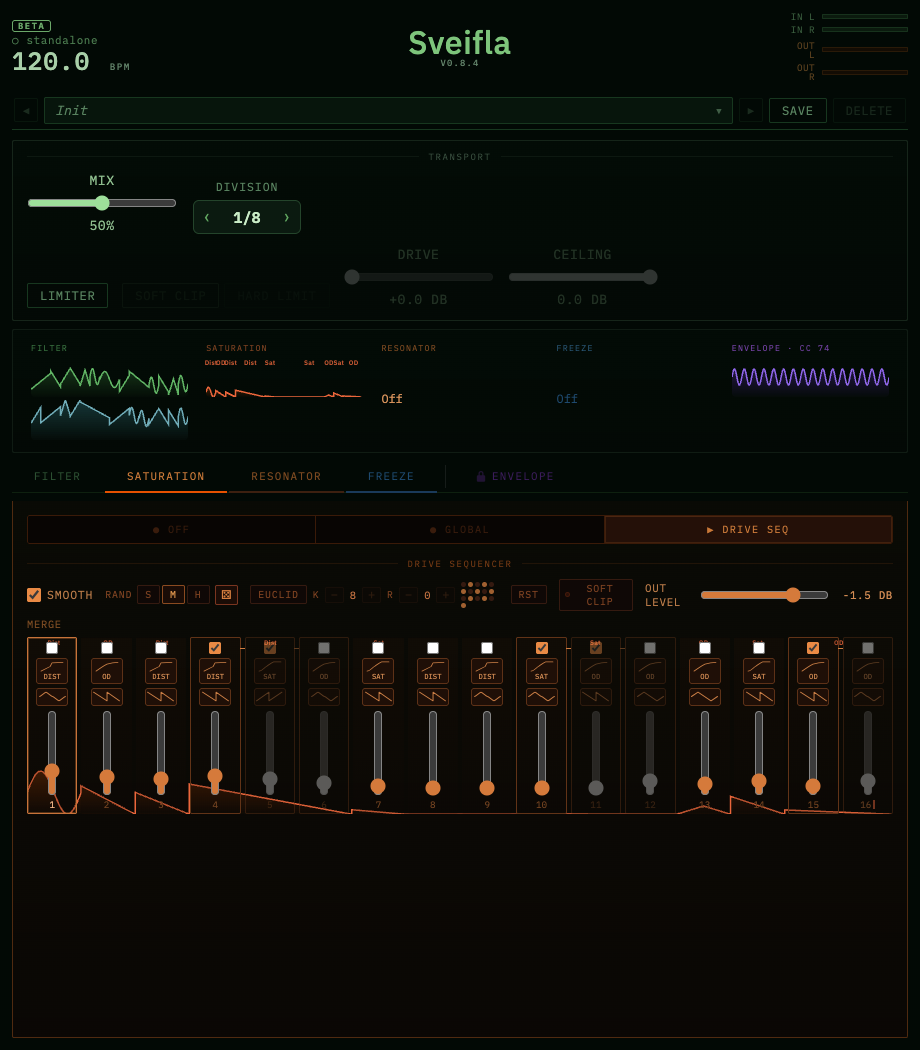The image size is (920, 1050).
Task: Click the LIMITER button
Action: 67,295
